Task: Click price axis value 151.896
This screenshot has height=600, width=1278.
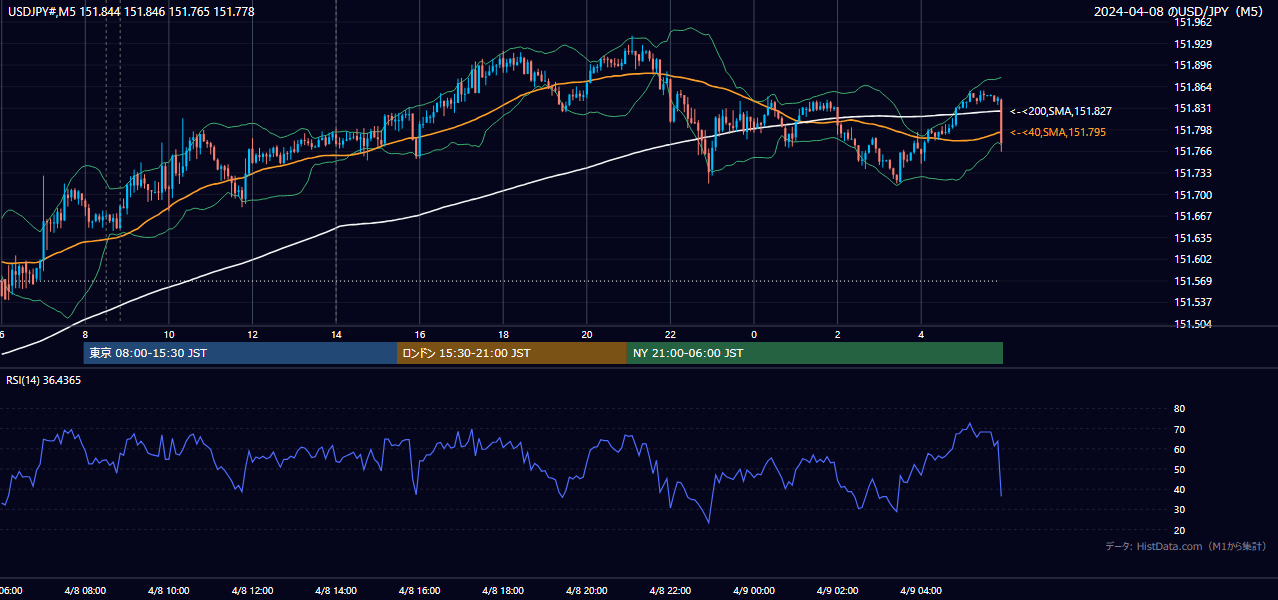Action: click(1192, 65)
